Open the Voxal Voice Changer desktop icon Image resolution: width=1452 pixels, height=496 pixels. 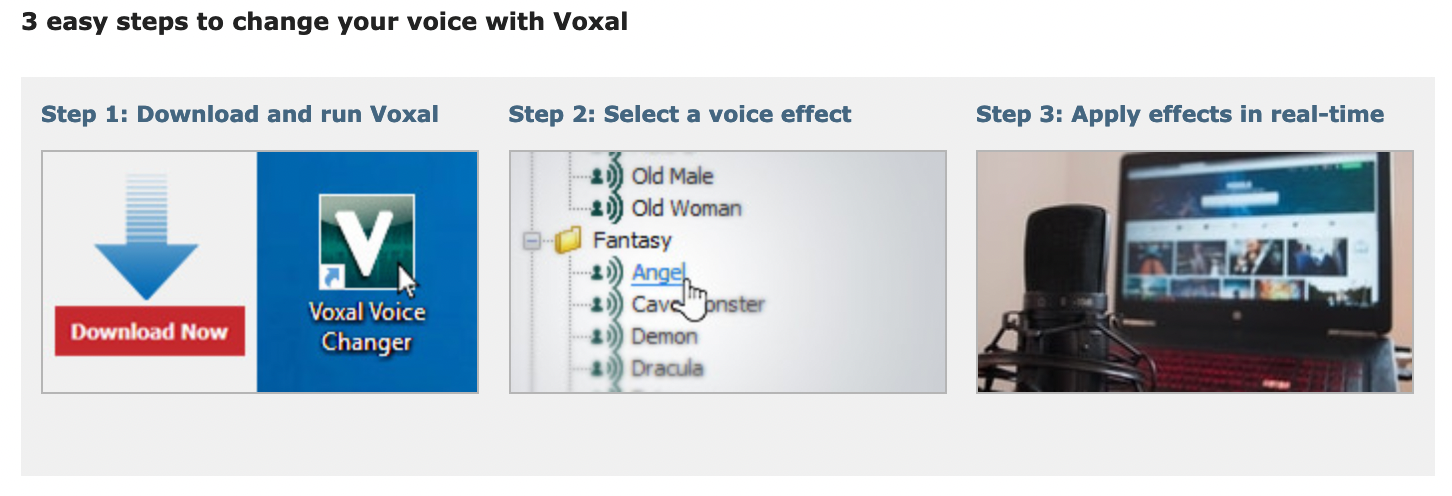[x=367, y=242]
